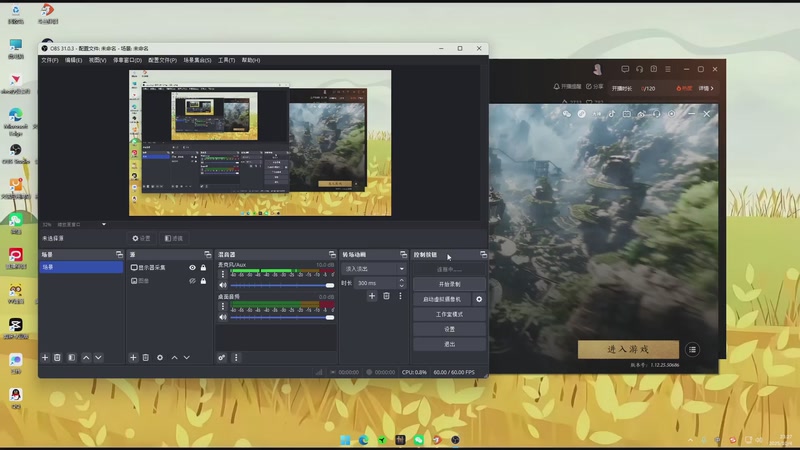The height and width of the screenshot is (450, 800).
Task: Click the yellow enter game button in launcher
Action: [x=628, y=349]
